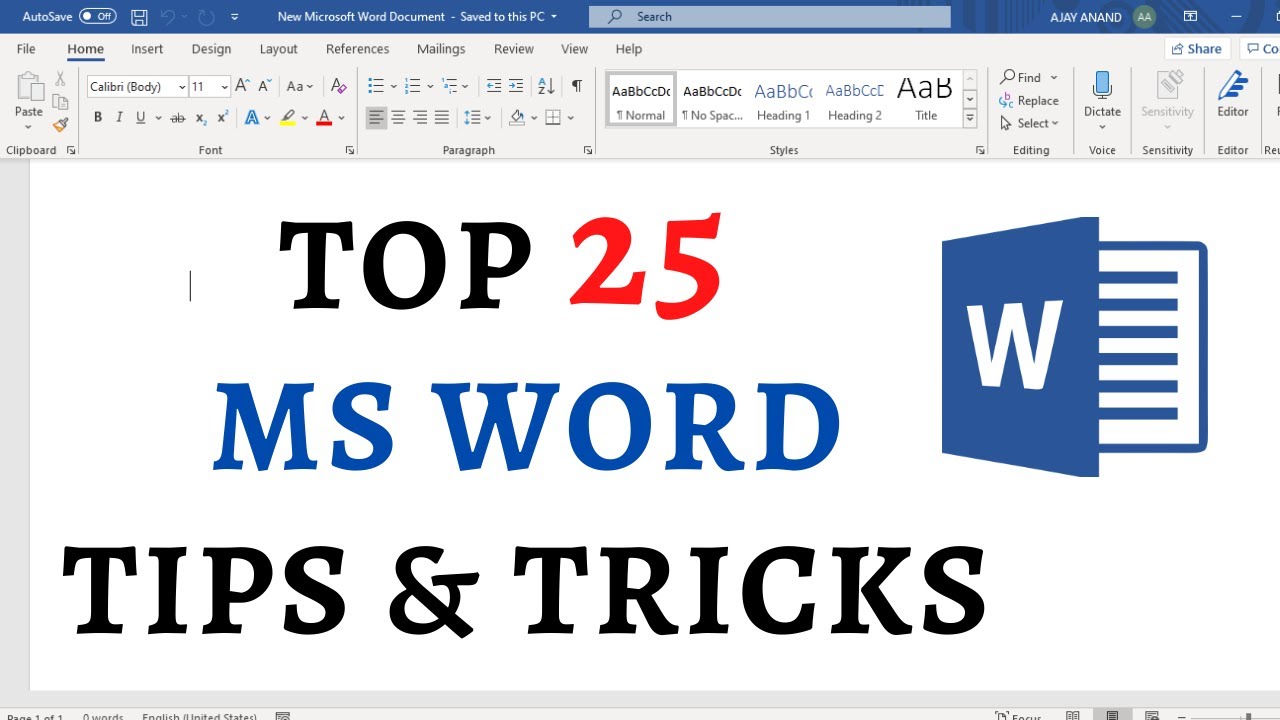The image size is (1280, 720).
Task: Click the Copy icon in Clipboard group
Action: pyautogui.click(x=60, y=102)
